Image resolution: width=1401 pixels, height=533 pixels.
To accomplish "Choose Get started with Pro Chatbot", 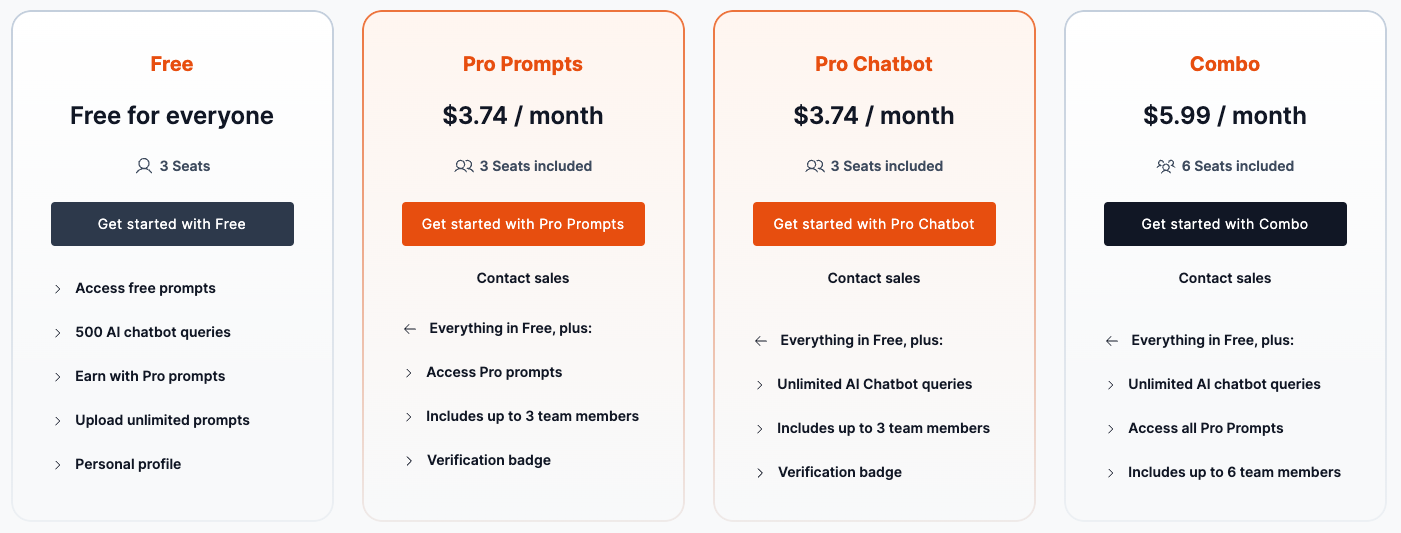I will 874,224.
